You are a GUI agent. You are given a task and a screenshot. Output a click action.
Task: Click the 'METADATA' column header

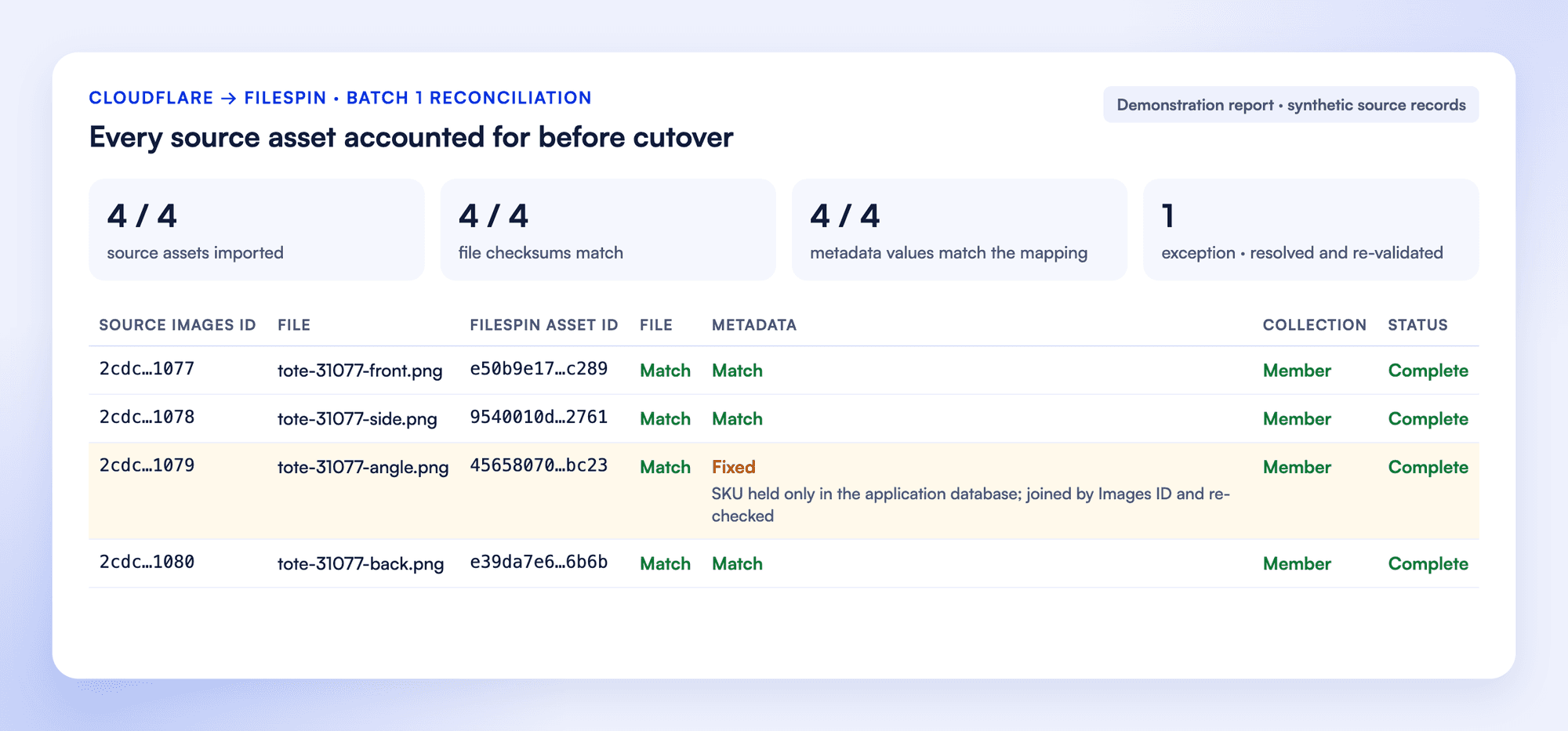pos(754,325)
